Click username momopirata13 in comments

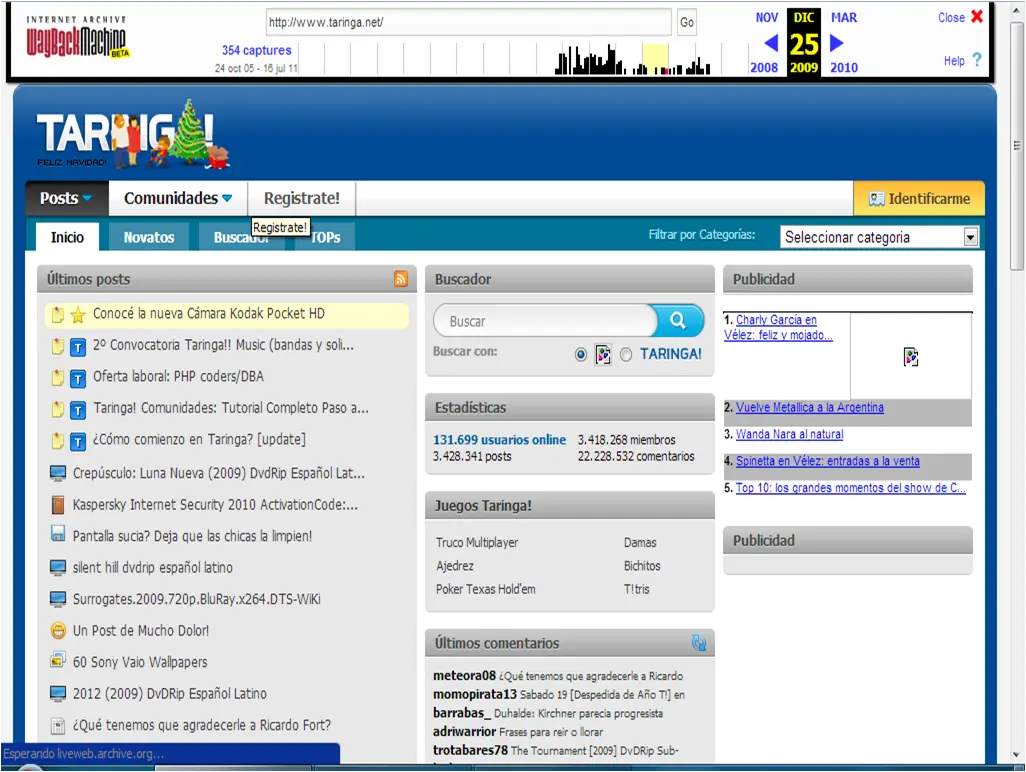474,693
